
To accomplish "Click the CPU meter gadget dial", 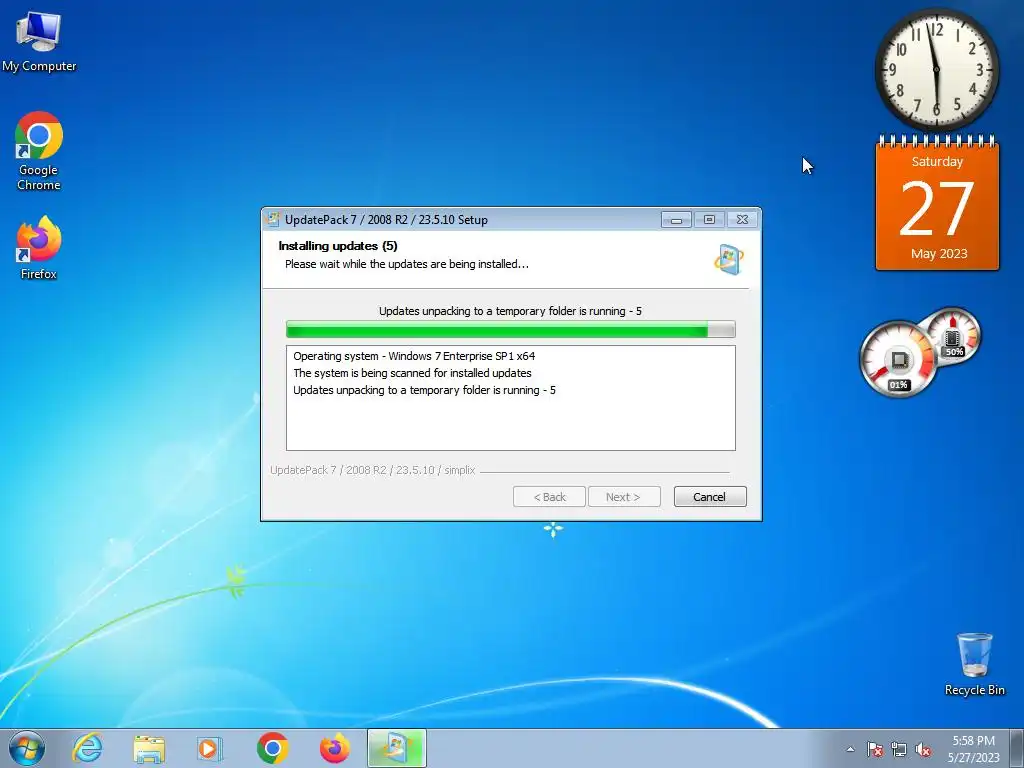I will 899,359.
